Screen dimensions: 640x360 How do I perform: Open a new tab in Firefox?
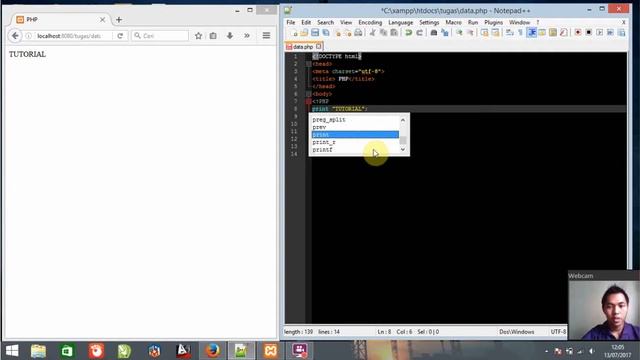119,20
